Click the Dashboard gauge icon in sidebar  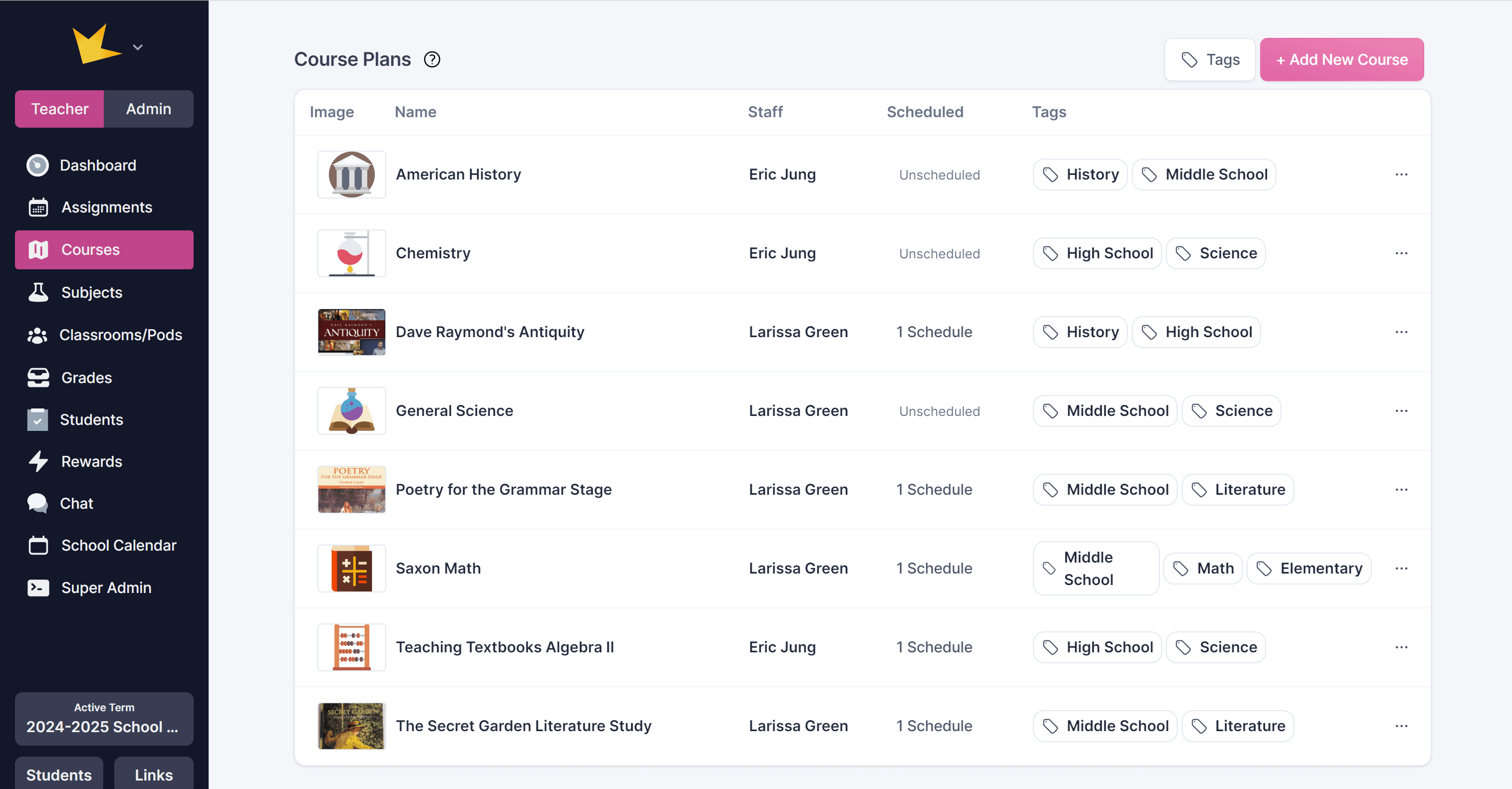[37, 166]
